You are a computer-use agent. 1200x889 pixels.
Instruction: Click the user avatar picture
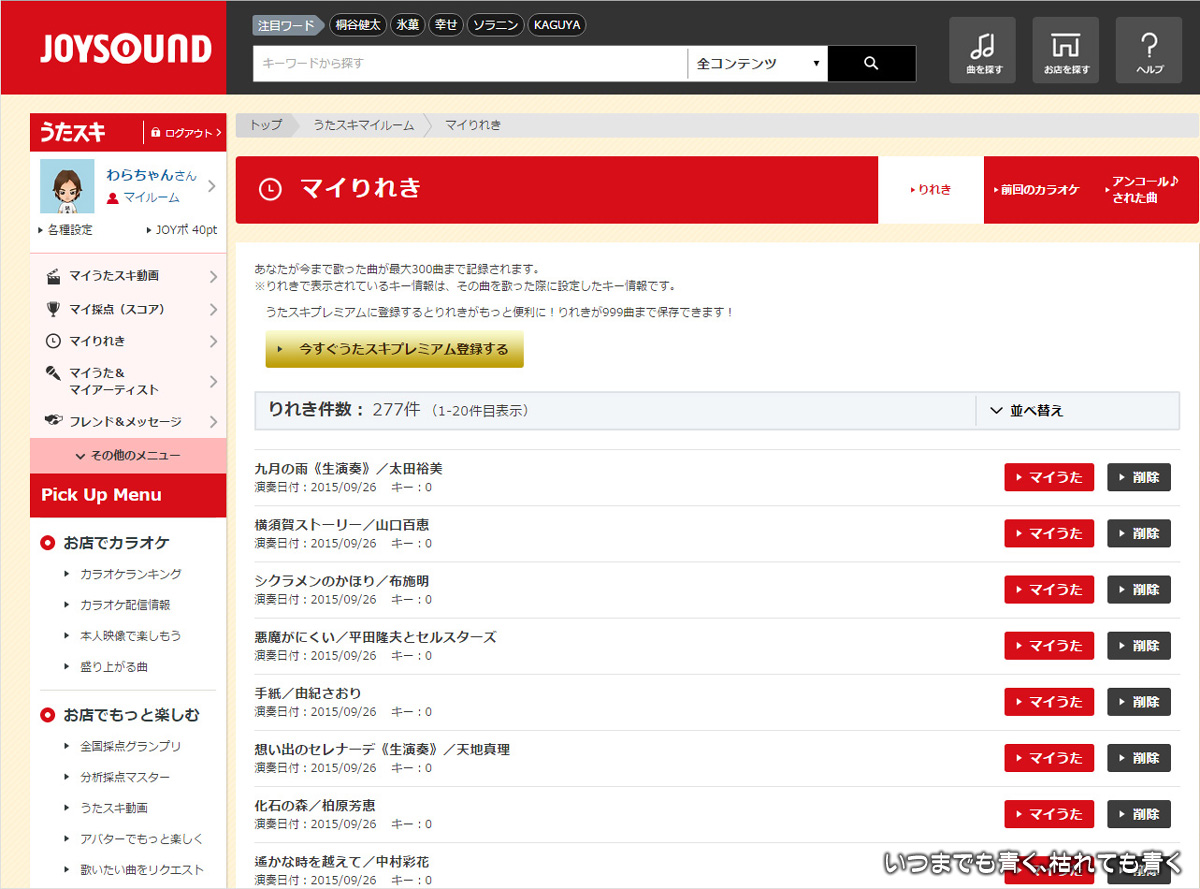[67, 186]
